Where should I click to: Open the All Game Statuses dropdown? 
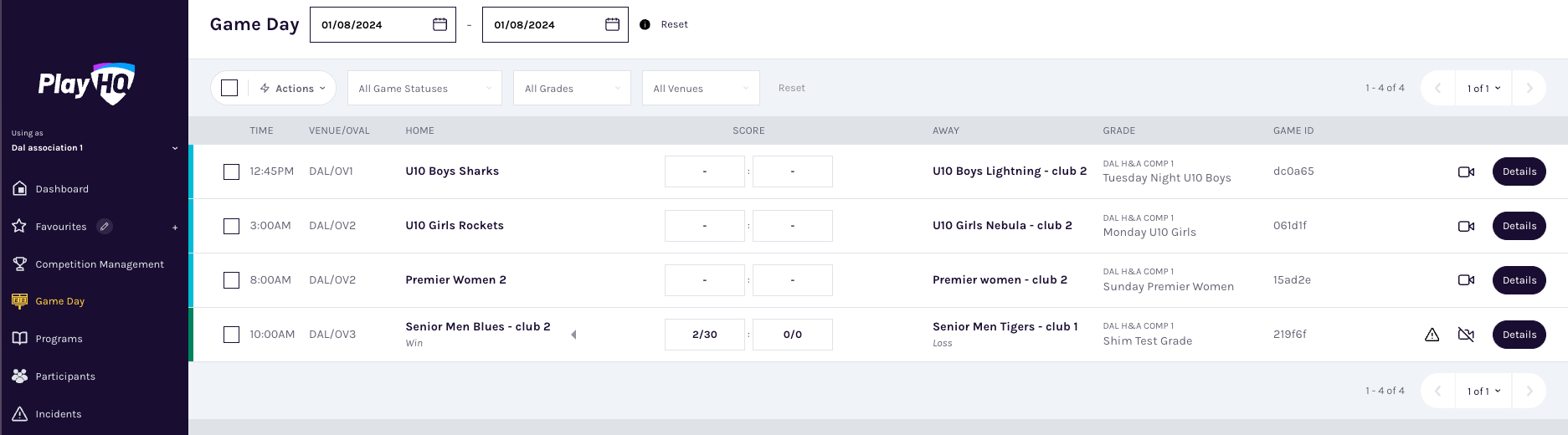[424, 88]
